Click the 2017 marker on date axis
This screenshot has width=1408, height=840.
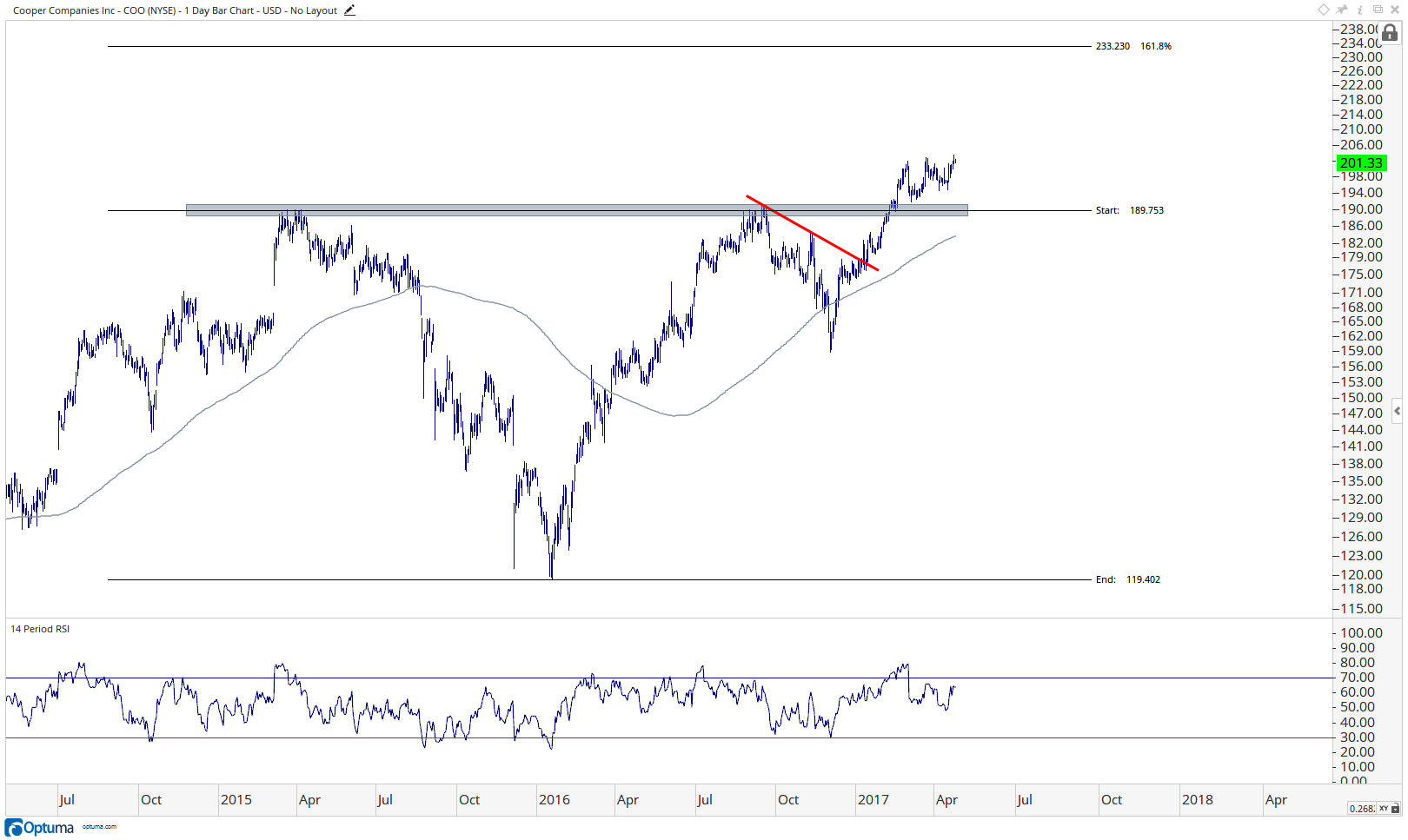[x=873, y=800]
